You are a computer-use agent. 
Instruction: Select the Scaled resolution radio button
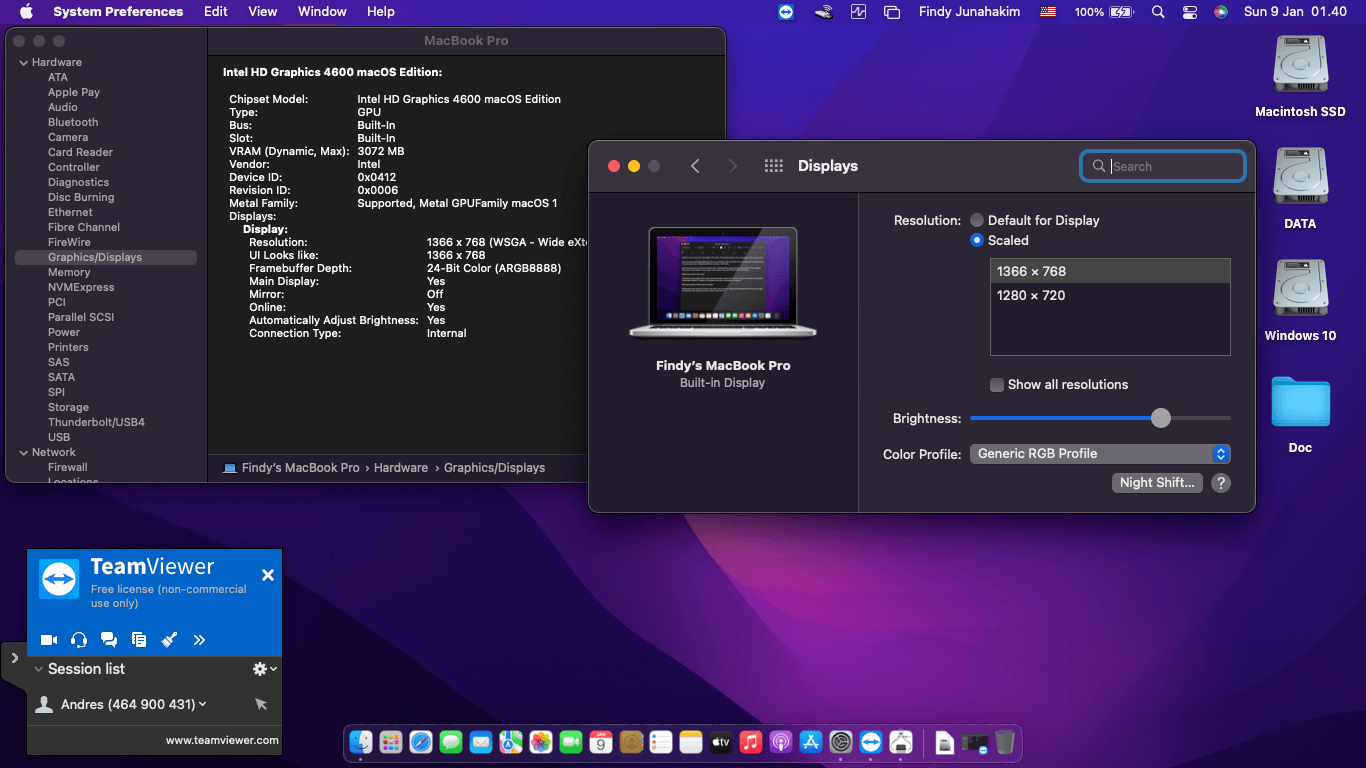click(x=977, y=240)
